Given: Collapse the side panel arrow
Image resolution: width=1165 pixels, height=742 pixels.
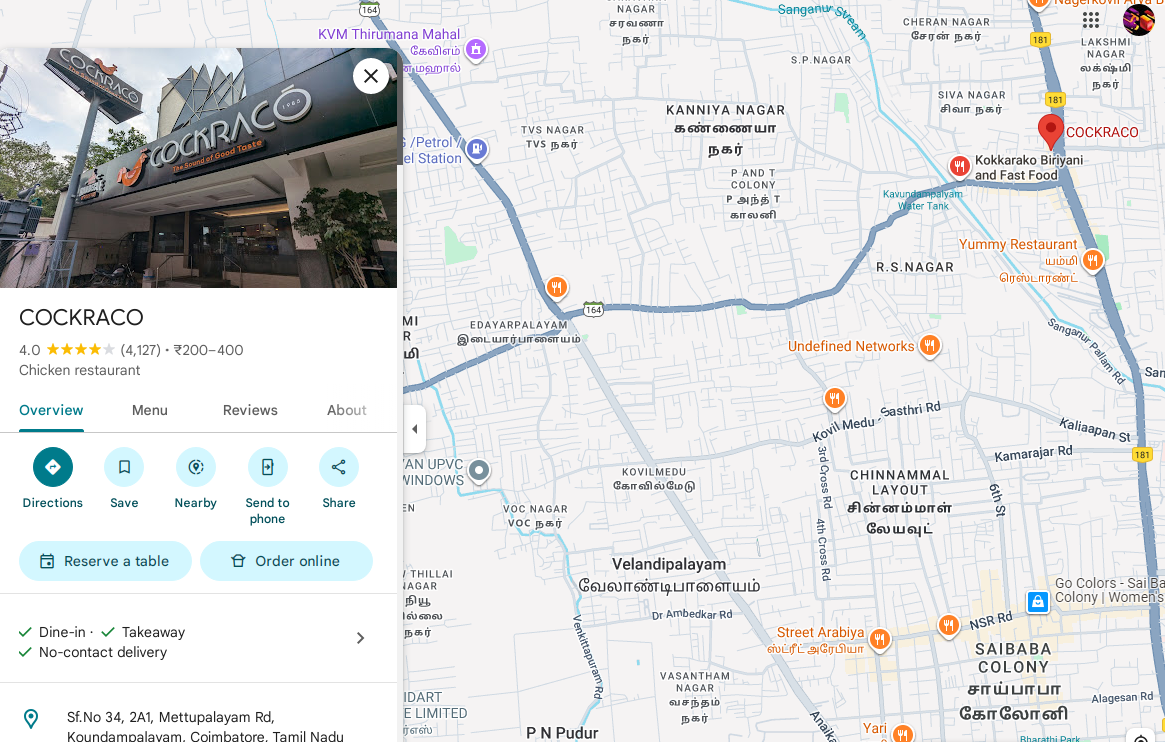Looking at the screenshot, I should tap(415, 429).
